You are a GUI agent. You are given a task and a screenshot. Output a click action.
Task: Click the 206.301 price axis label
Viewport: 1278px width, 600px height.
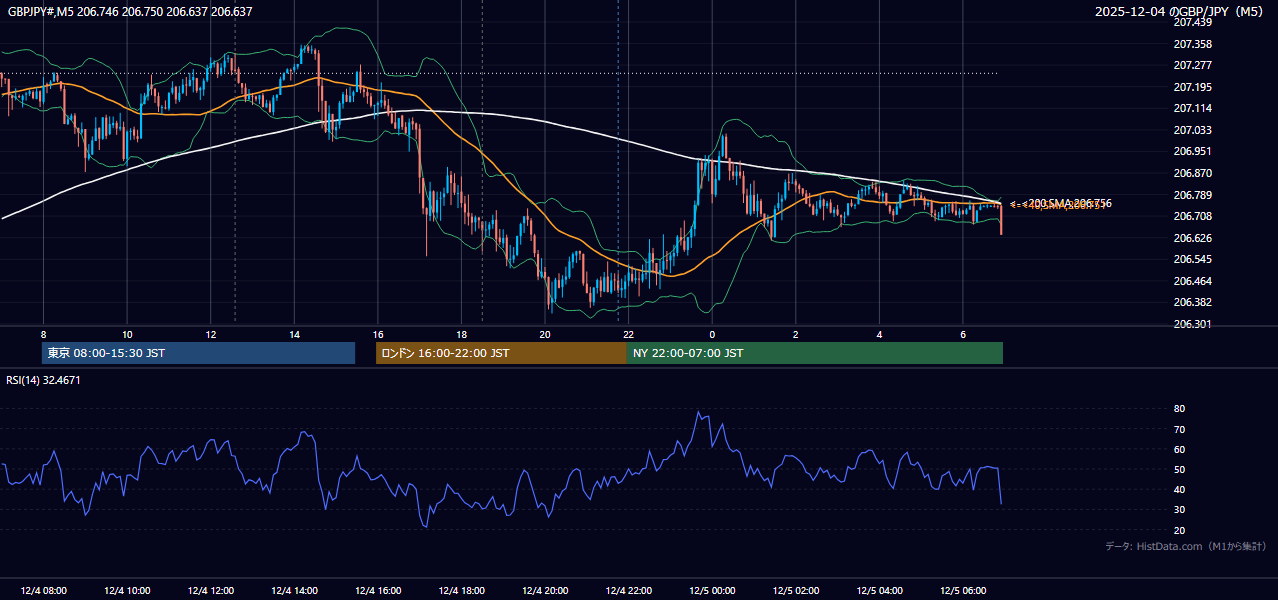1192,324
